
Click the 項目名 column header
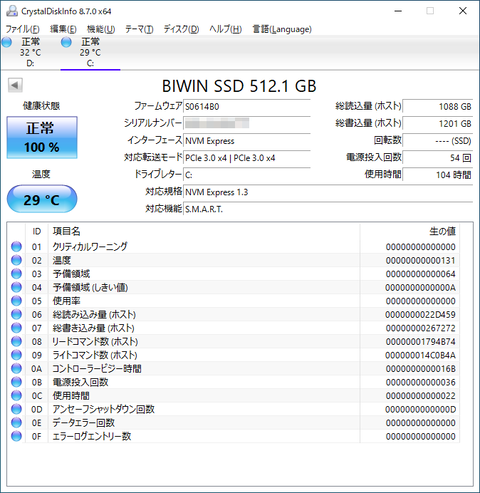pos(204,231)
